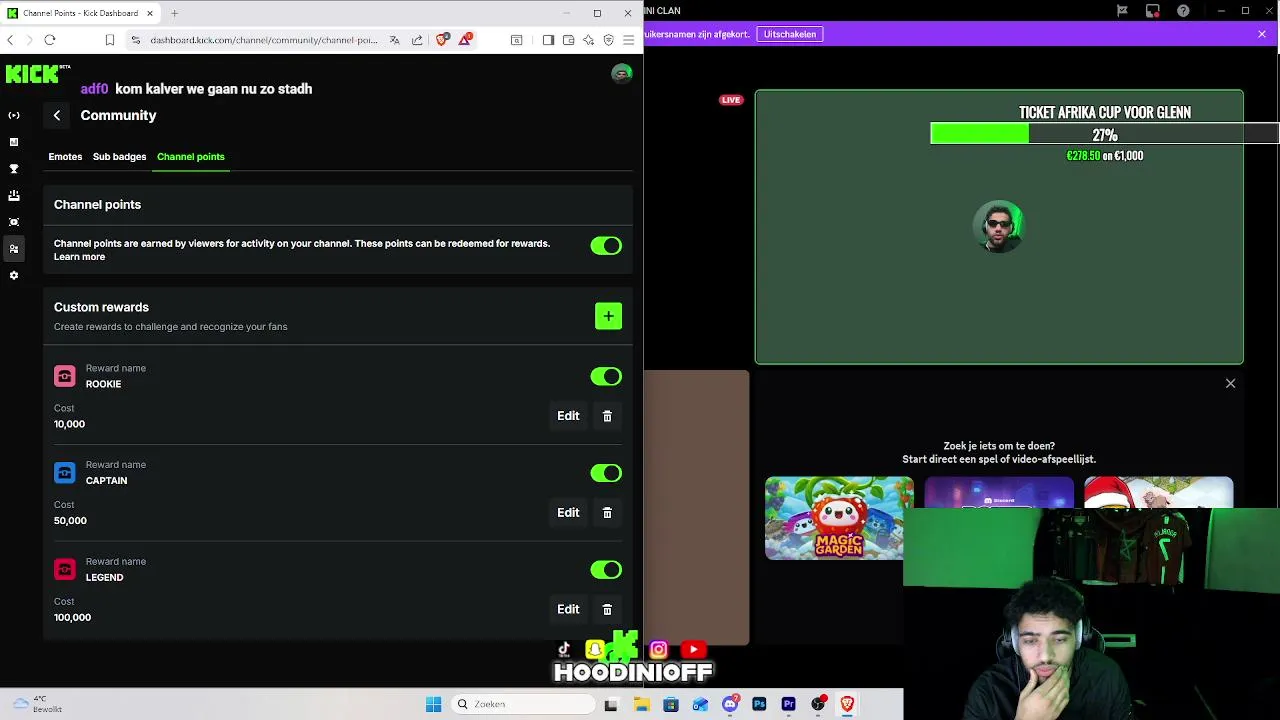The height and width of the screenshot is (720, 1280).
Task: Switch to the Emotes tab
Action: click(65, 157)
